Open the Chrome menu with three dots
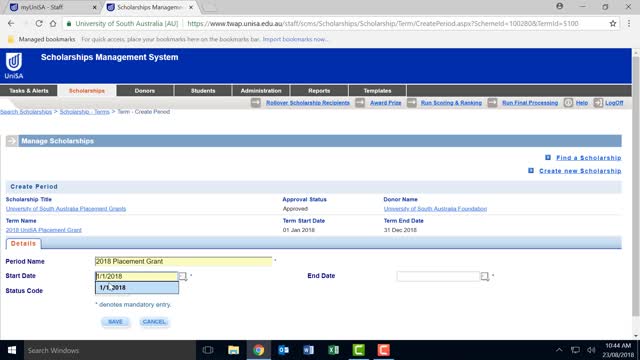The height and width of the screenshot is (360, 640). click(x=629, y=24)
